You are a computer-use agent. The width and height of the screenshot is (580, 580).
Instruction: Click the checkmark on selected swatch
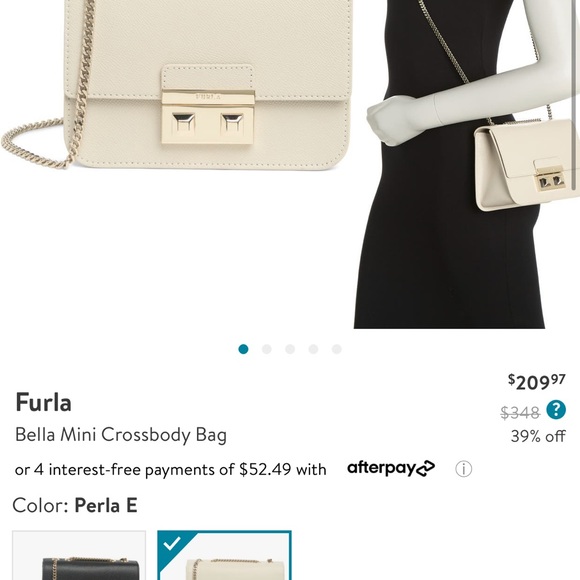pyautogui.click(x=172, y=543)
